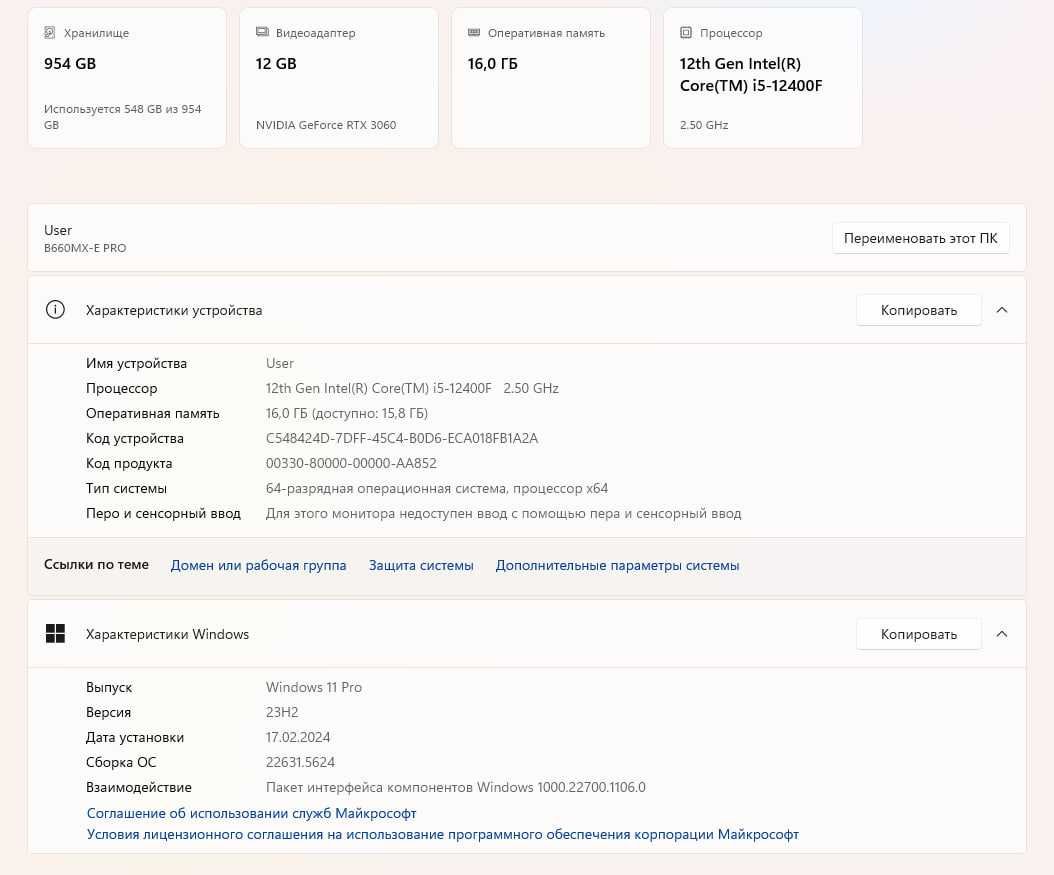Click B660MX-E PRO model text
This screenshot has height=875, width=1054.
[x=85, y=248]
